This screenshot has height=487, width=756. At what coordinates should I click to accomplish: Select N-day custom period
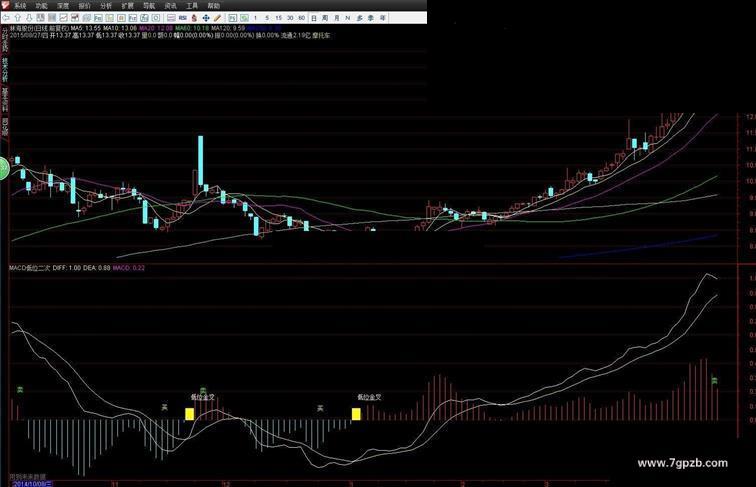pos(348,18)
